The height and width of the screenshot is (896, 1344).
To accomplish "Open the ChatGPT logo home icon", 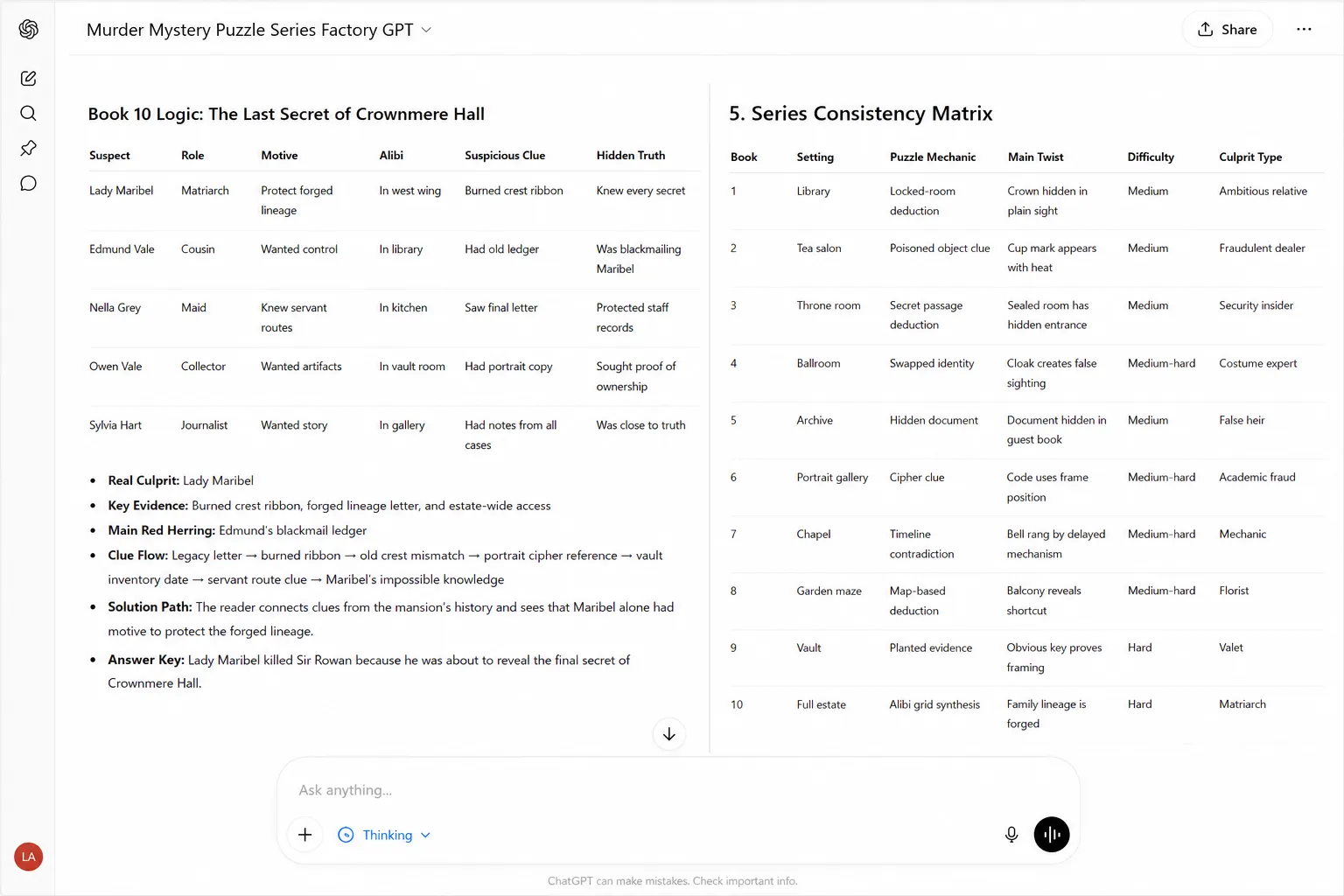I will (28, 30).
